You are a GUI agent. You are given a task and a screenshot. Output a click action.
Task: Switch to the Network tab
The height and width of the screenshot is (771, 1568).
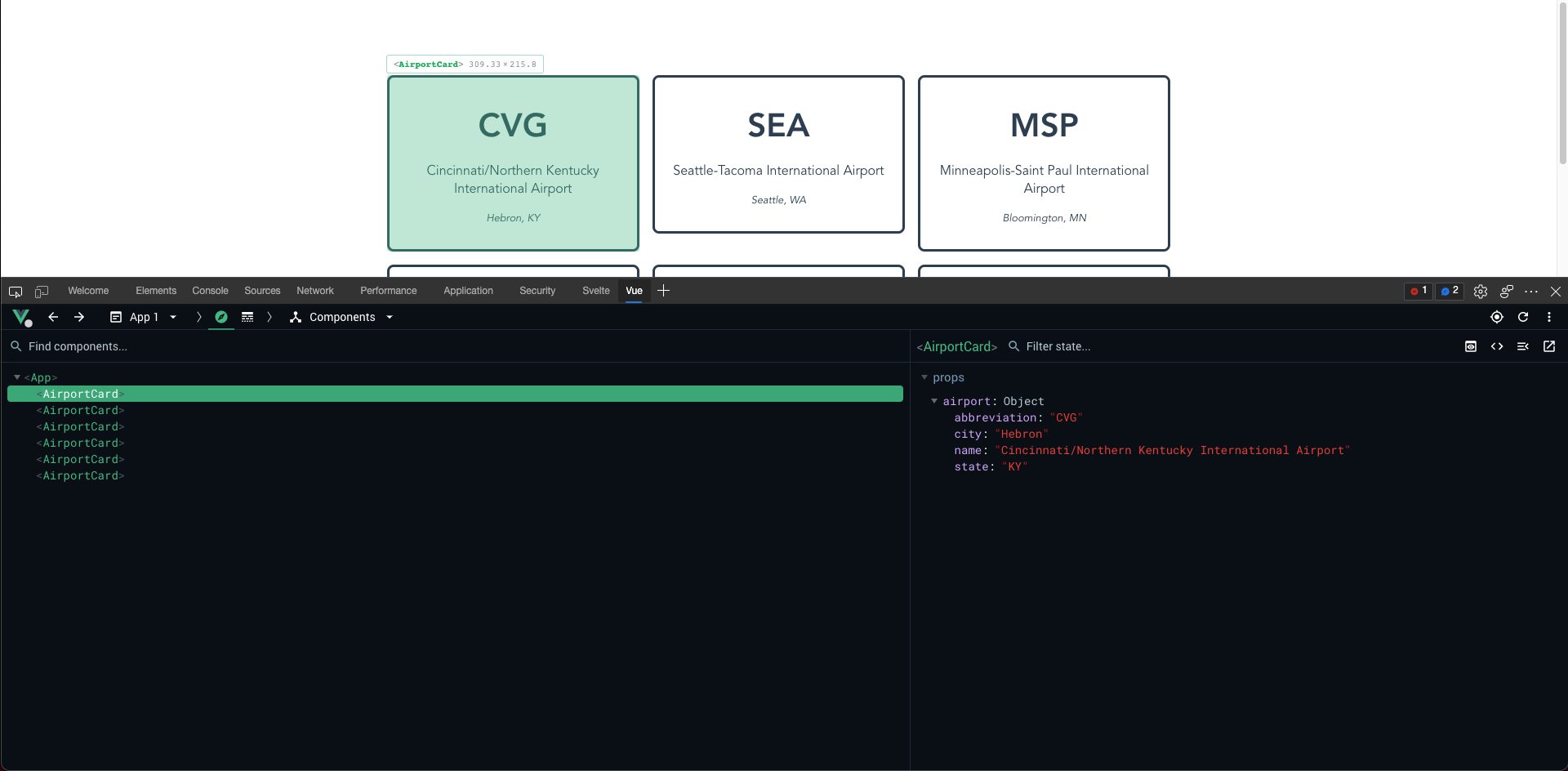click(315, 291)
